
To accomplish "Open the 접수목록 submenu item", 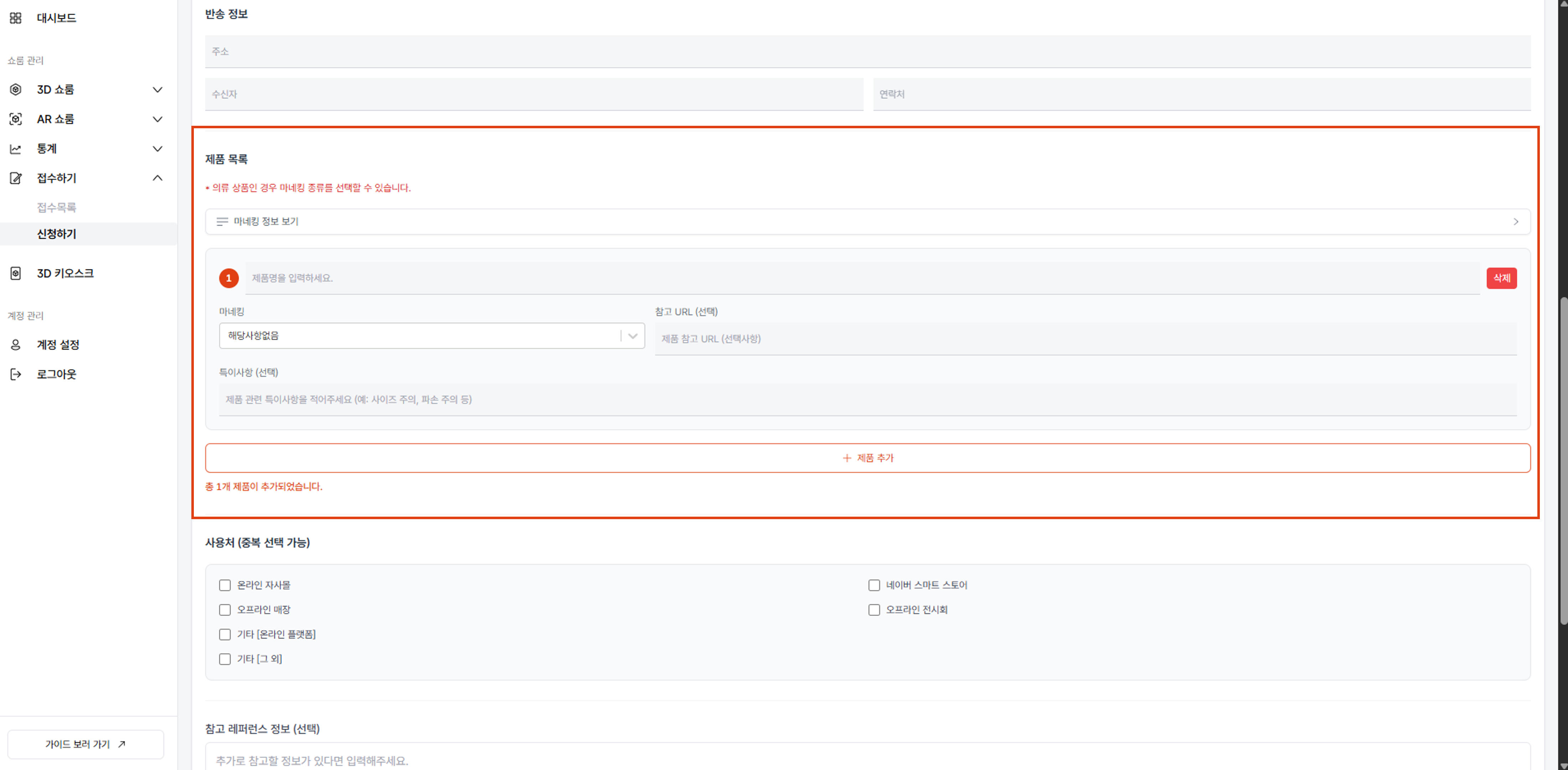I will (x=57, y=208).
